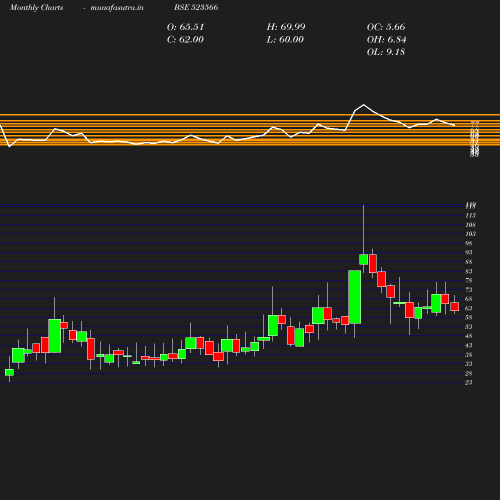Click the 'OL: 9.18' reading
The image size is (500, 500).
[386, 52]
